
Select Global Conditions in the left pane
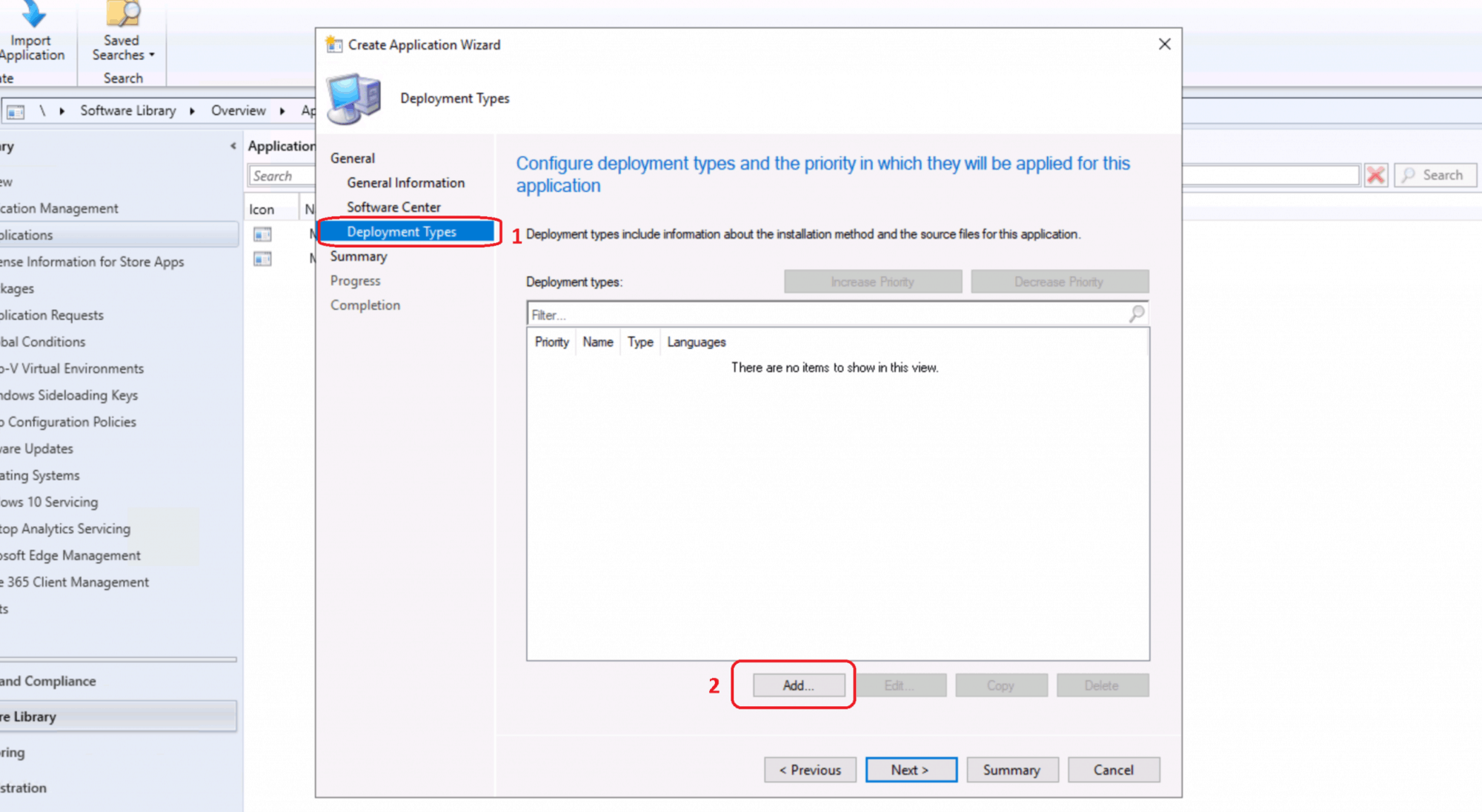coord(42,342)
